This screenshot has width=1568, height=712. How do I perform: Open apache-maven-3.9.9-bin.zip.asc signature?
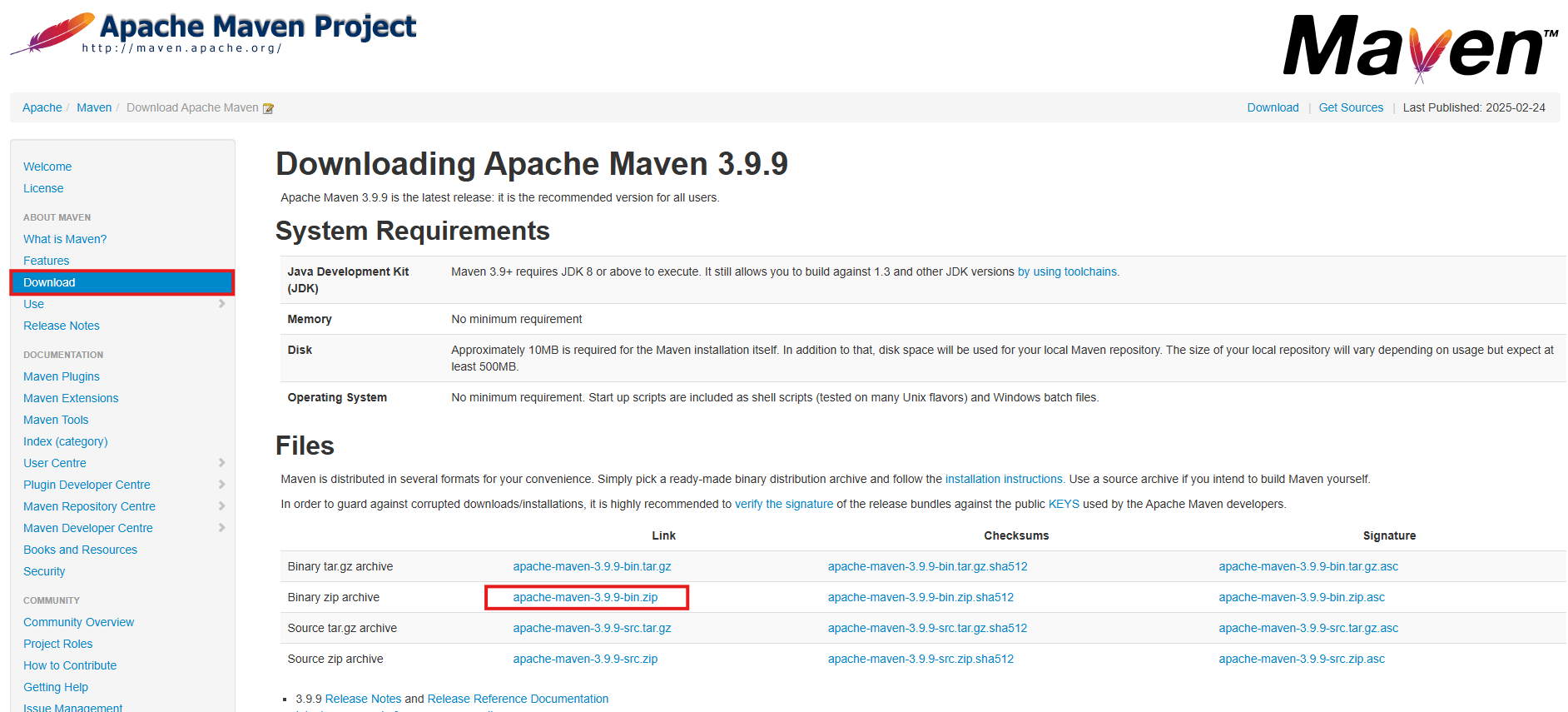click(x=1302, y=597)
